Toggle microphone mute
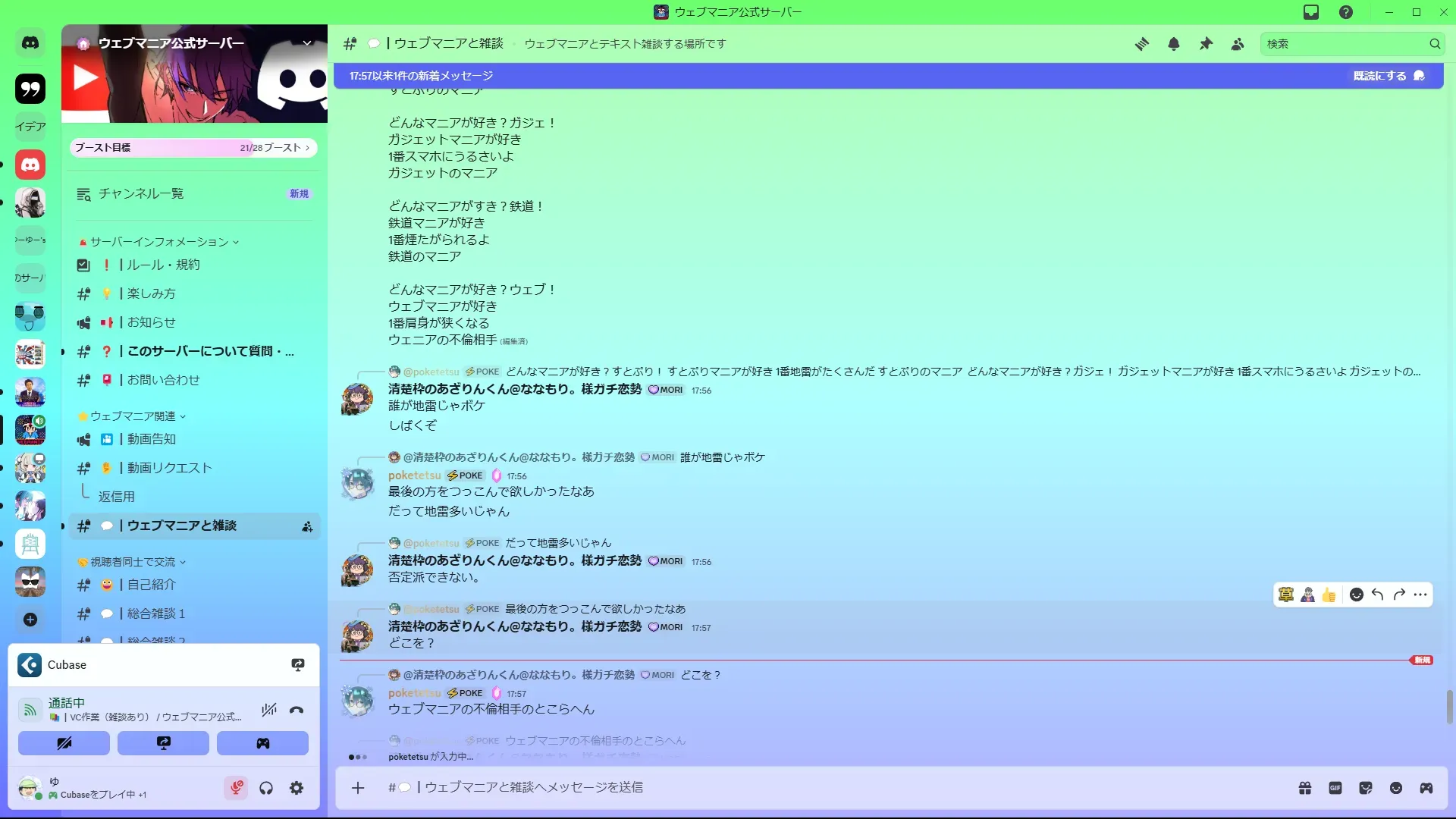The height and width of the screenshot is (819, 1456). tap(236, 788)
